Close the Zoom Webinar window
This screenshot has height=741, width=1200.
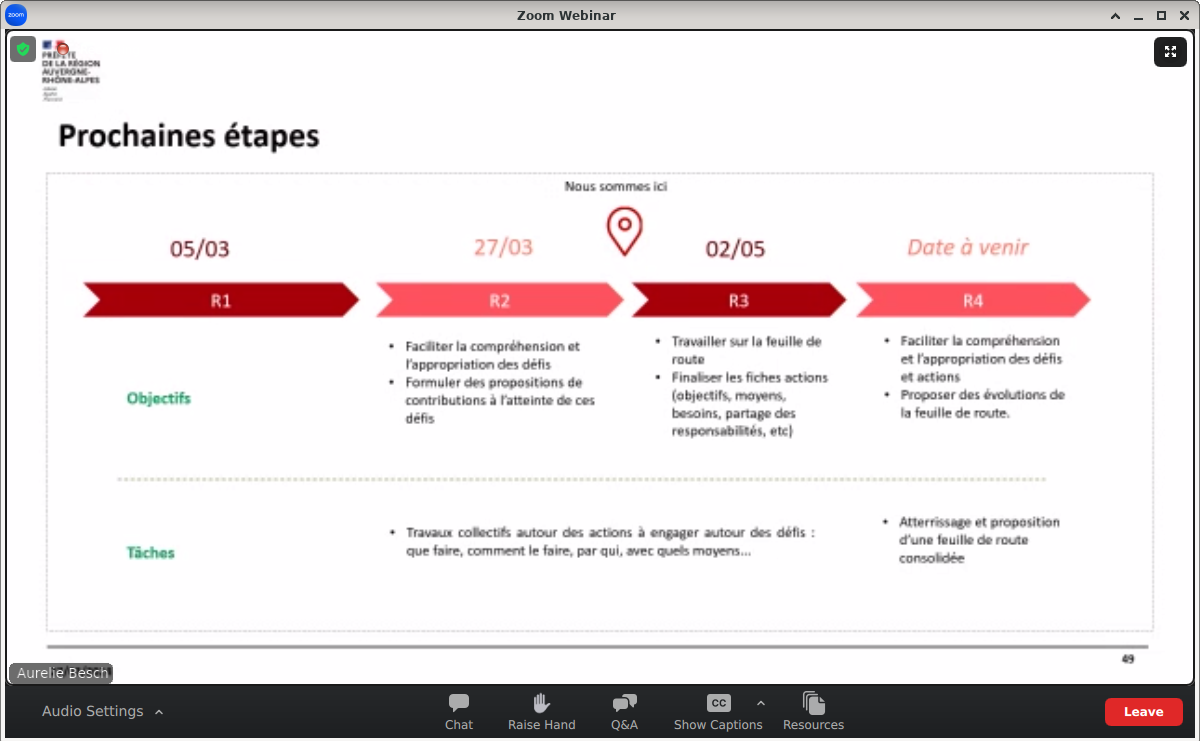coord(1182,15)
